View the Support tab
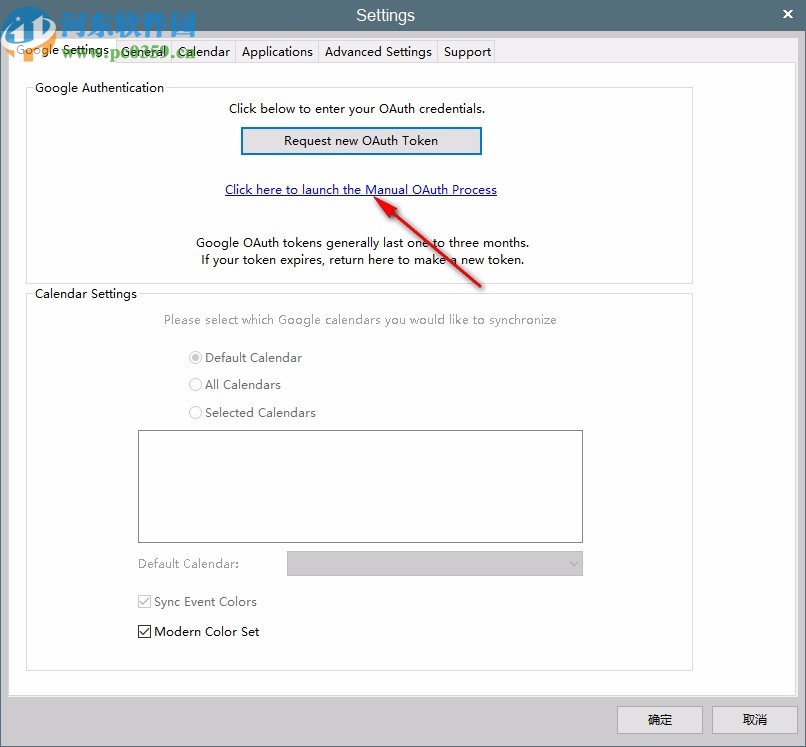This screenshot has width=806, height=747. [466, 51]
